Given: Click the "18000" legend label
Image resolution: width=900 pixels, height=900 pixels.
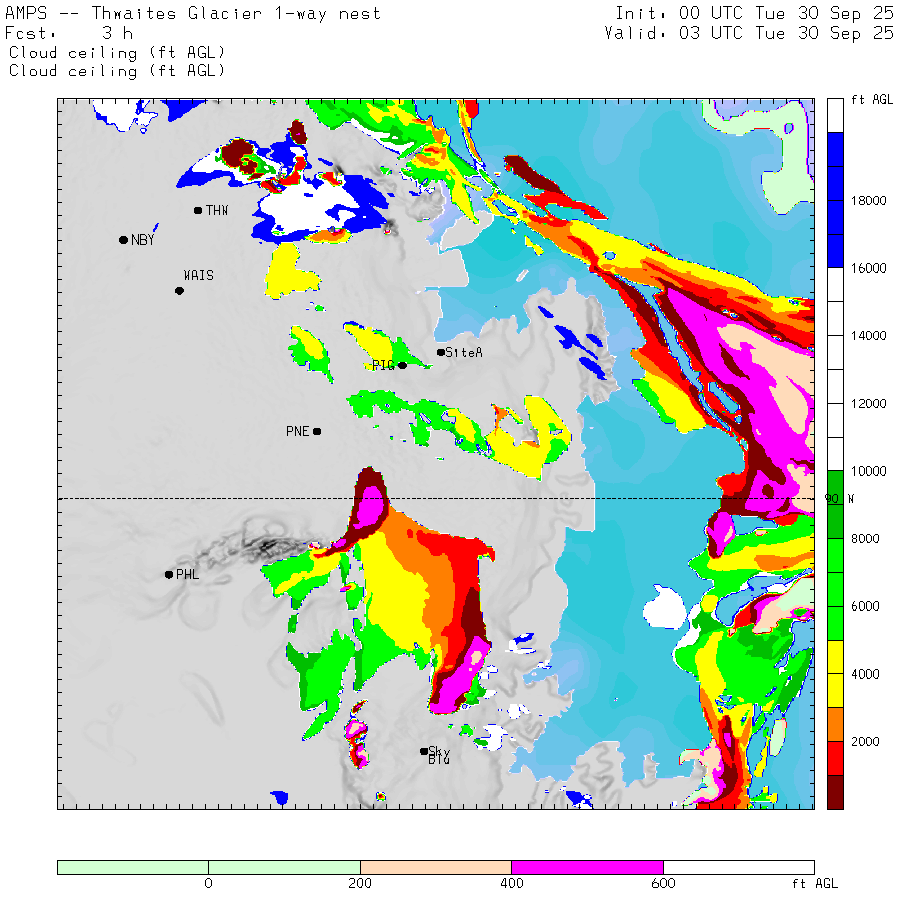Looking at the screenshot, I should (868, 201).
